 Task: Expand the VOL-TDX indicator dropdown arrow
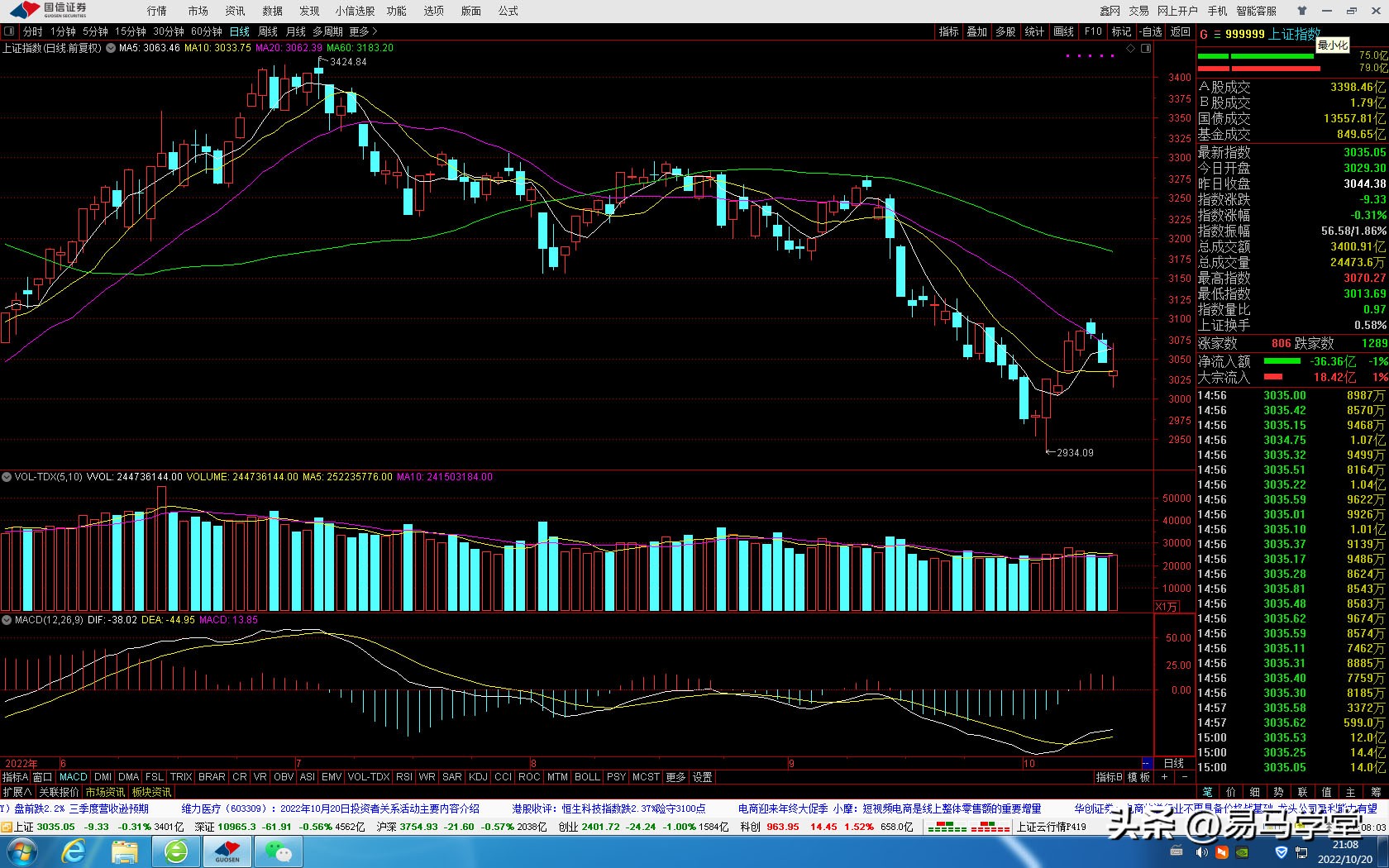tap(7, 477)
